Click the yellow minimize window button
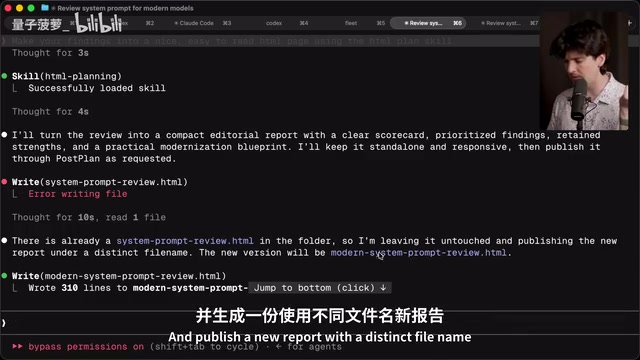 pyautogui.click(x=19, y=8)
